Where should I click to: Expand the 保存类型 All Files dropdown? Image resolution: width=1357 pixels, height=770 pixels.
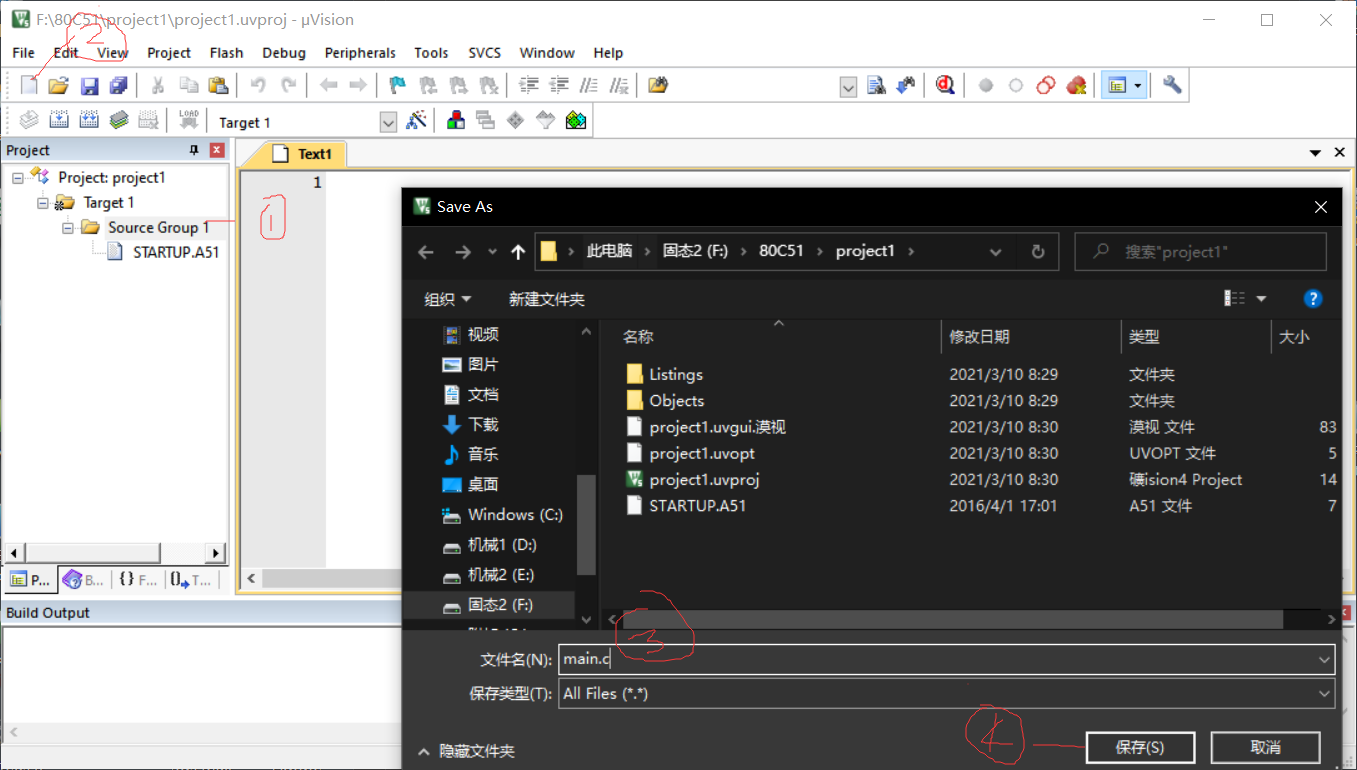tap(1324, 693)
